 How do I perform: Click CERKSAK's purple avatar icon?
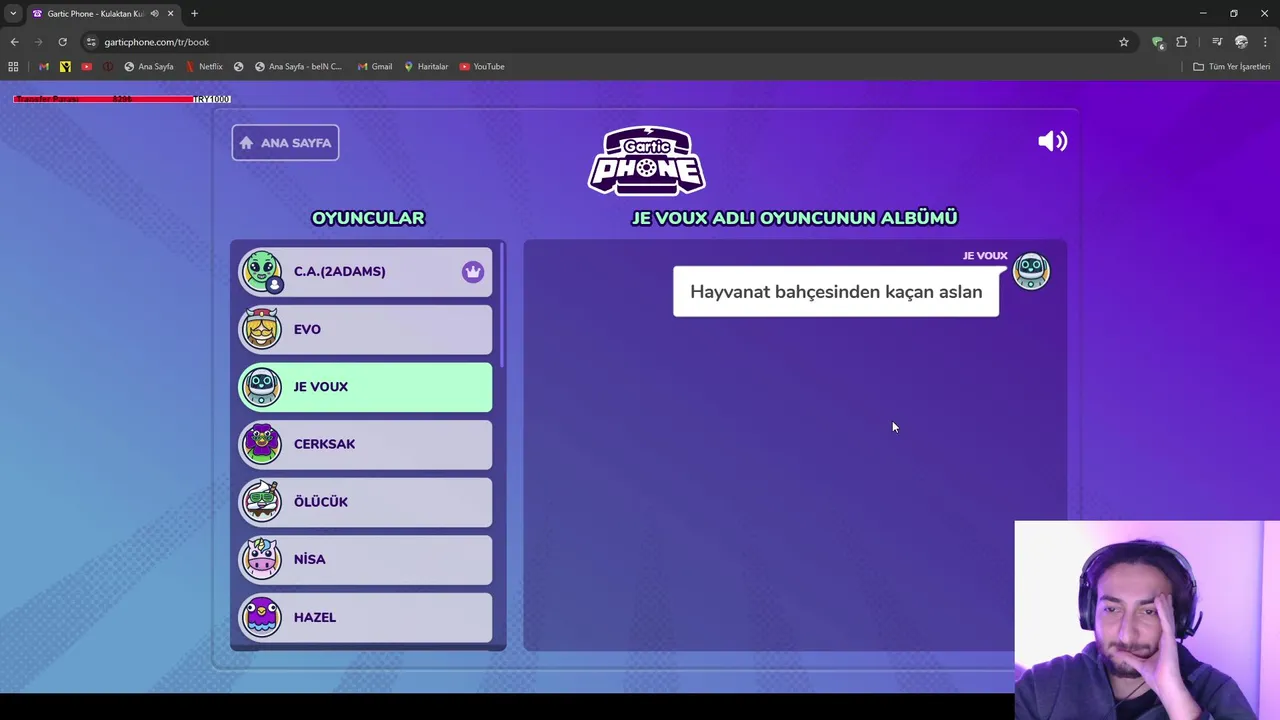coord(261,444)
